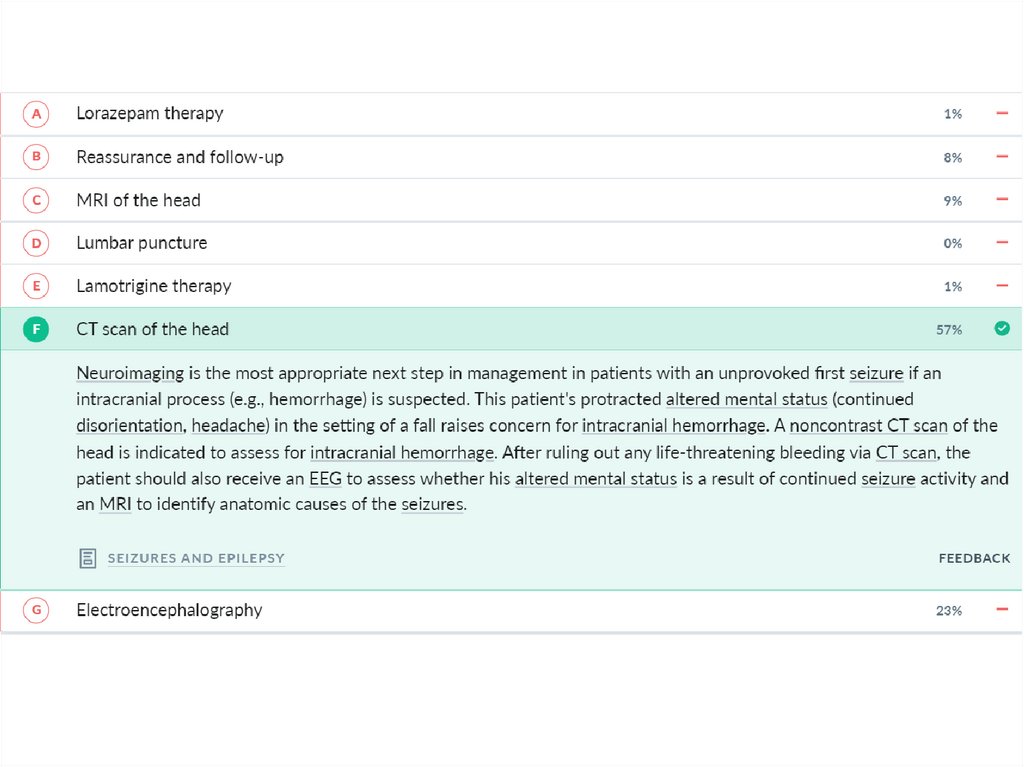Viewport: 1024px width, 767px height.
Task: Click the green correct checkmark icon
Action: point(1002,328)
